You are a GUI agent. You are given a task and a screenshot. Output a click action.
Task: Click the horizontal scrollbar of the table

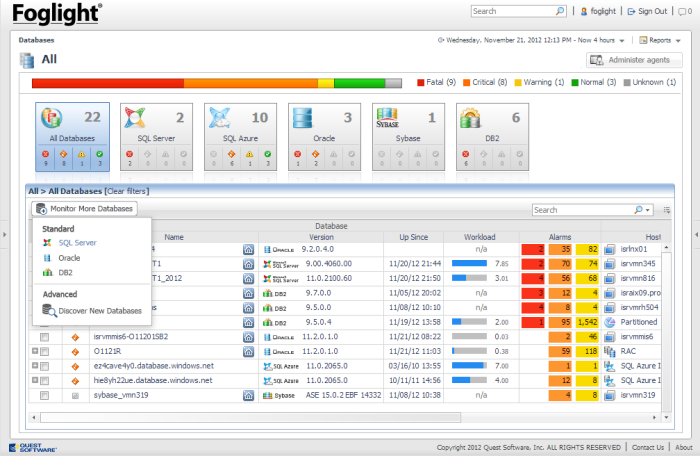click(250, 417)
